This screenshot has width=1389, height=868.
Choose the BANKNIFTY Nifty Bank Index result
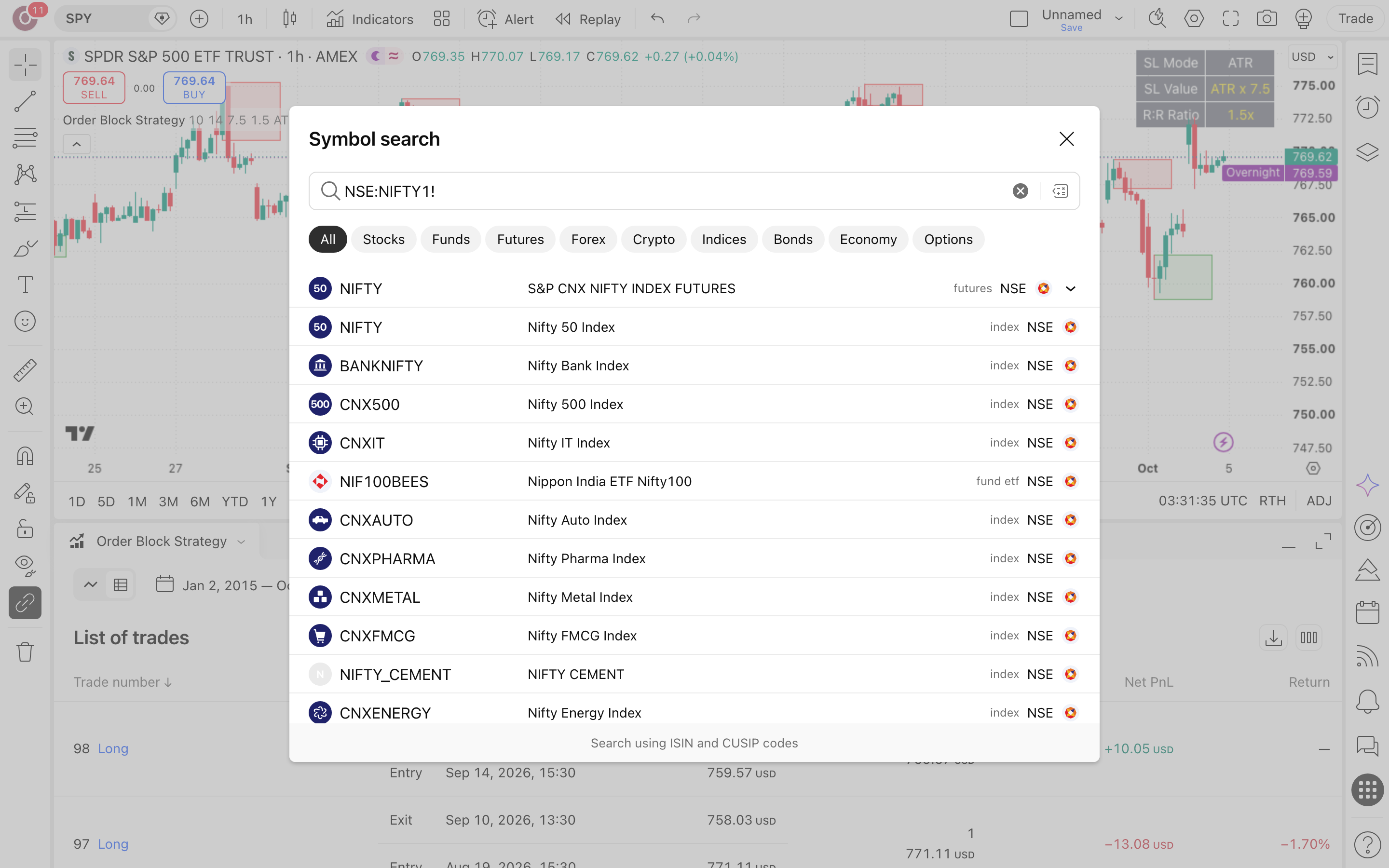(694, 366)
